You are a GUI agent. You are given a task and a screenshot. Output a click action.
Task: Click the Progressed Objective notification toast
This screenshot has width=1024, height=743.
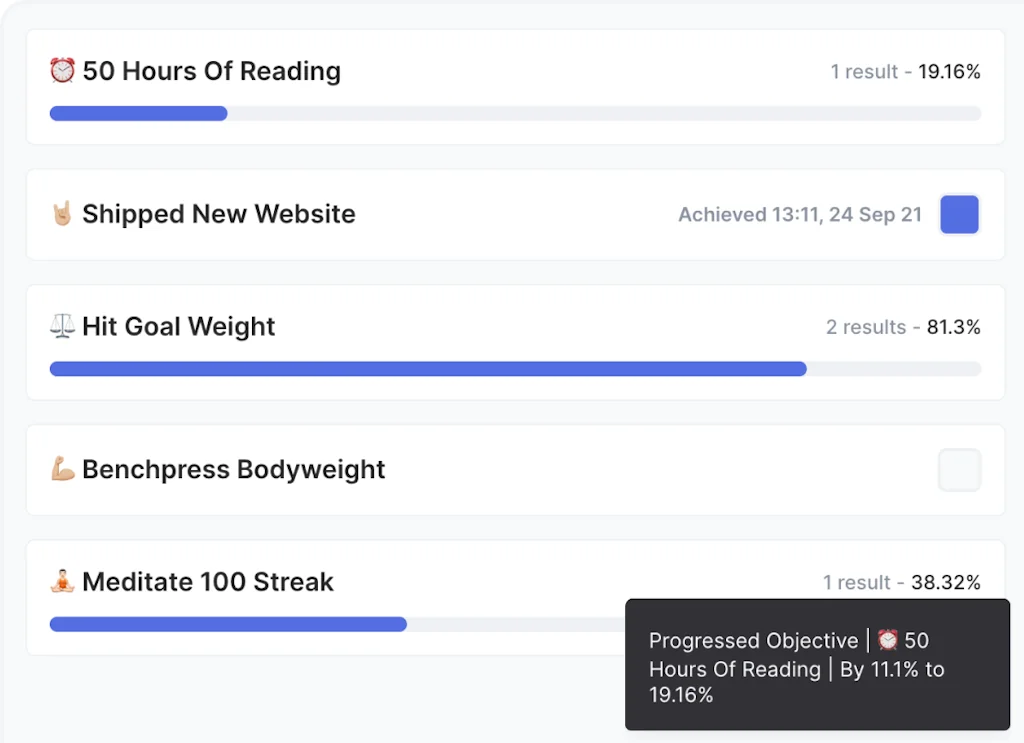click(817, 667)
